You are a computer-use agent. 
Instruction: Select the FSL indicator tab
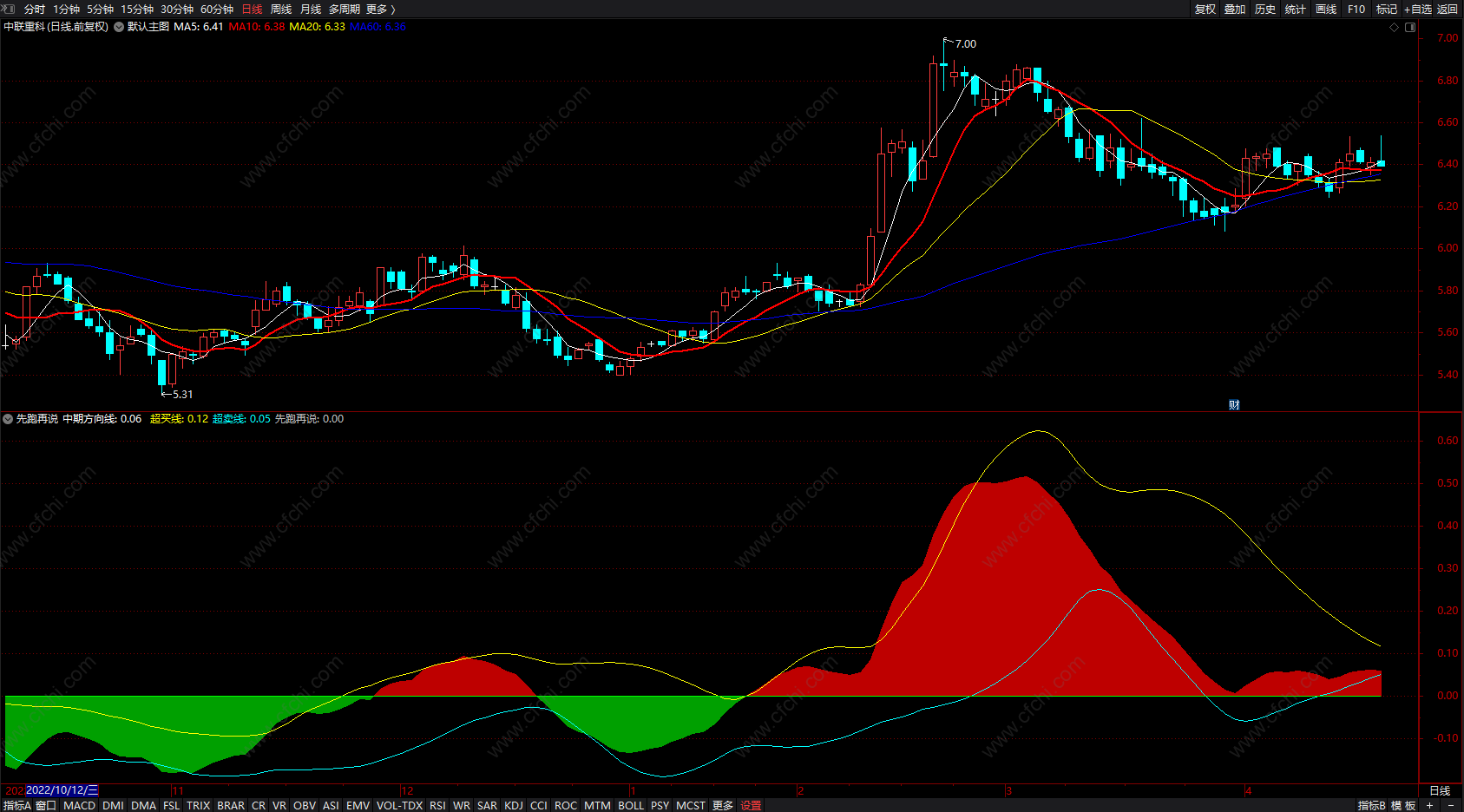[x=172, y=805]
